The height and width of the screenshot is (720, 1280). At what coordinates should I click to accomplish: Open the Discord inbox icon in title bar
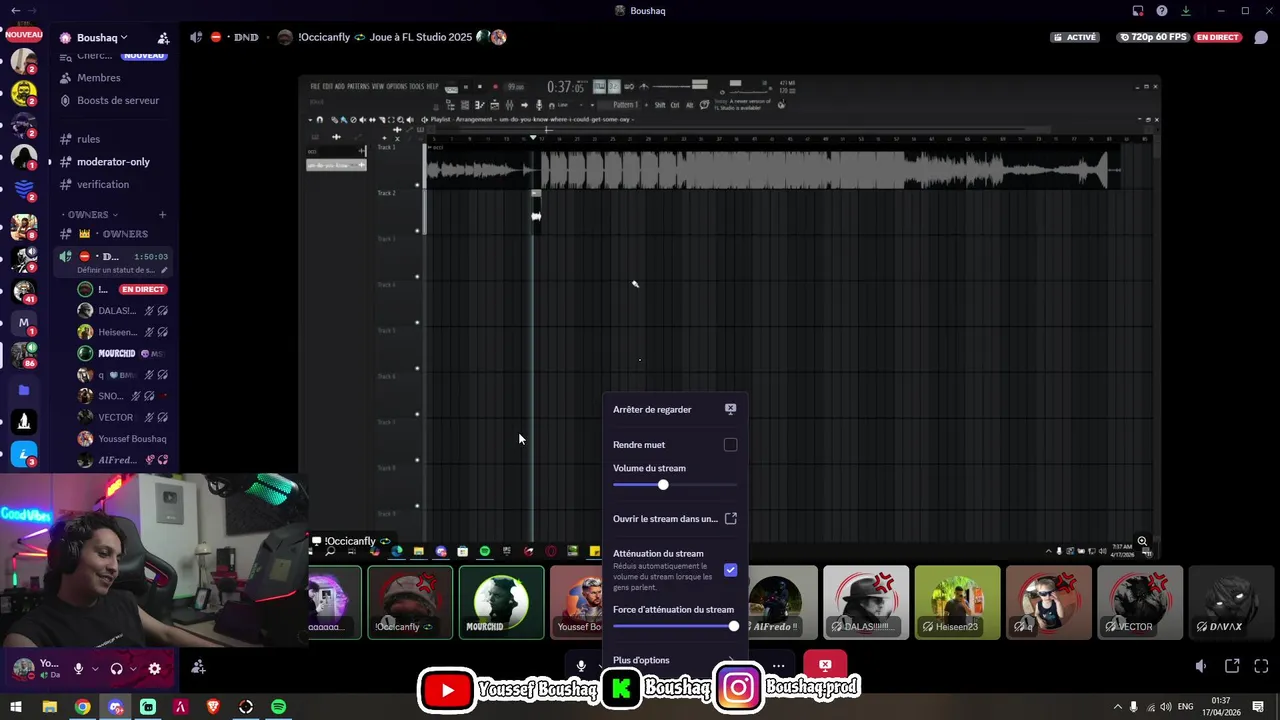click(1138, 11)
